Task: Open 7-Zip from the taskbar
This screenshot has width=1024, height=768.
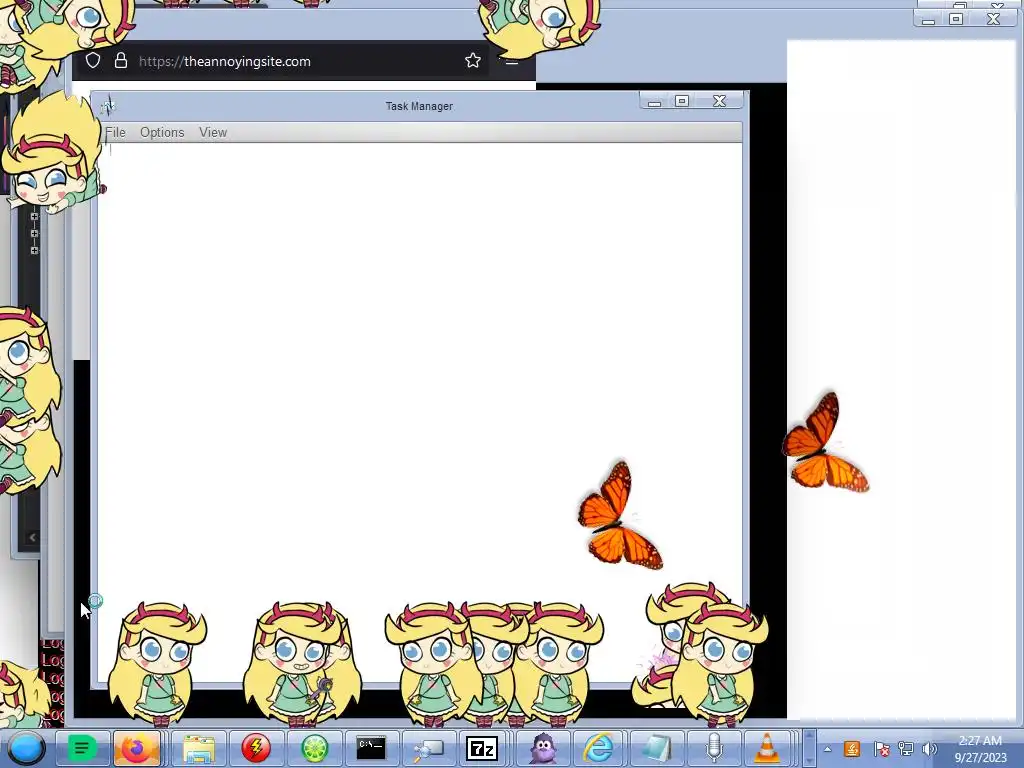Action: tap(482, 748)
